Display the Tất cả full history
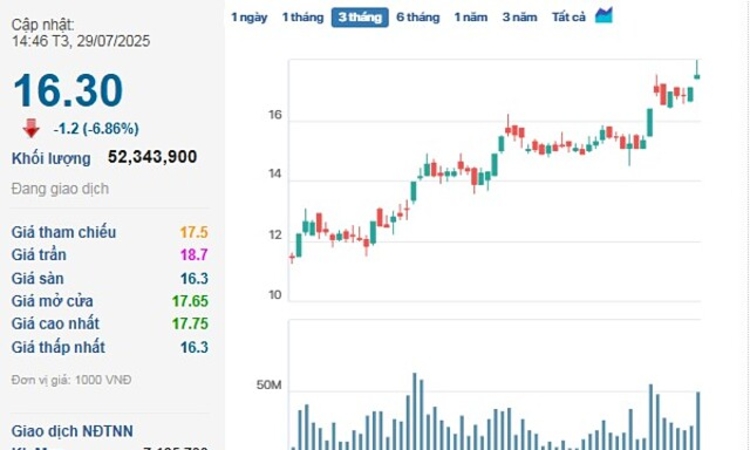 (x=569, y=17)
